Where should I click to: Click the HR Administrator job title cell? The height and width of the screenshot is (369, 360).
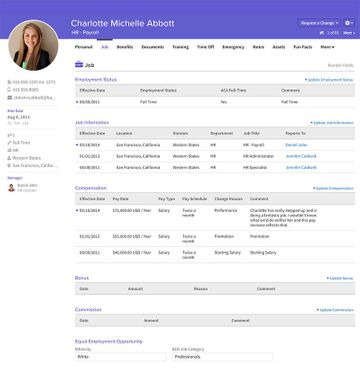(259, 156)
